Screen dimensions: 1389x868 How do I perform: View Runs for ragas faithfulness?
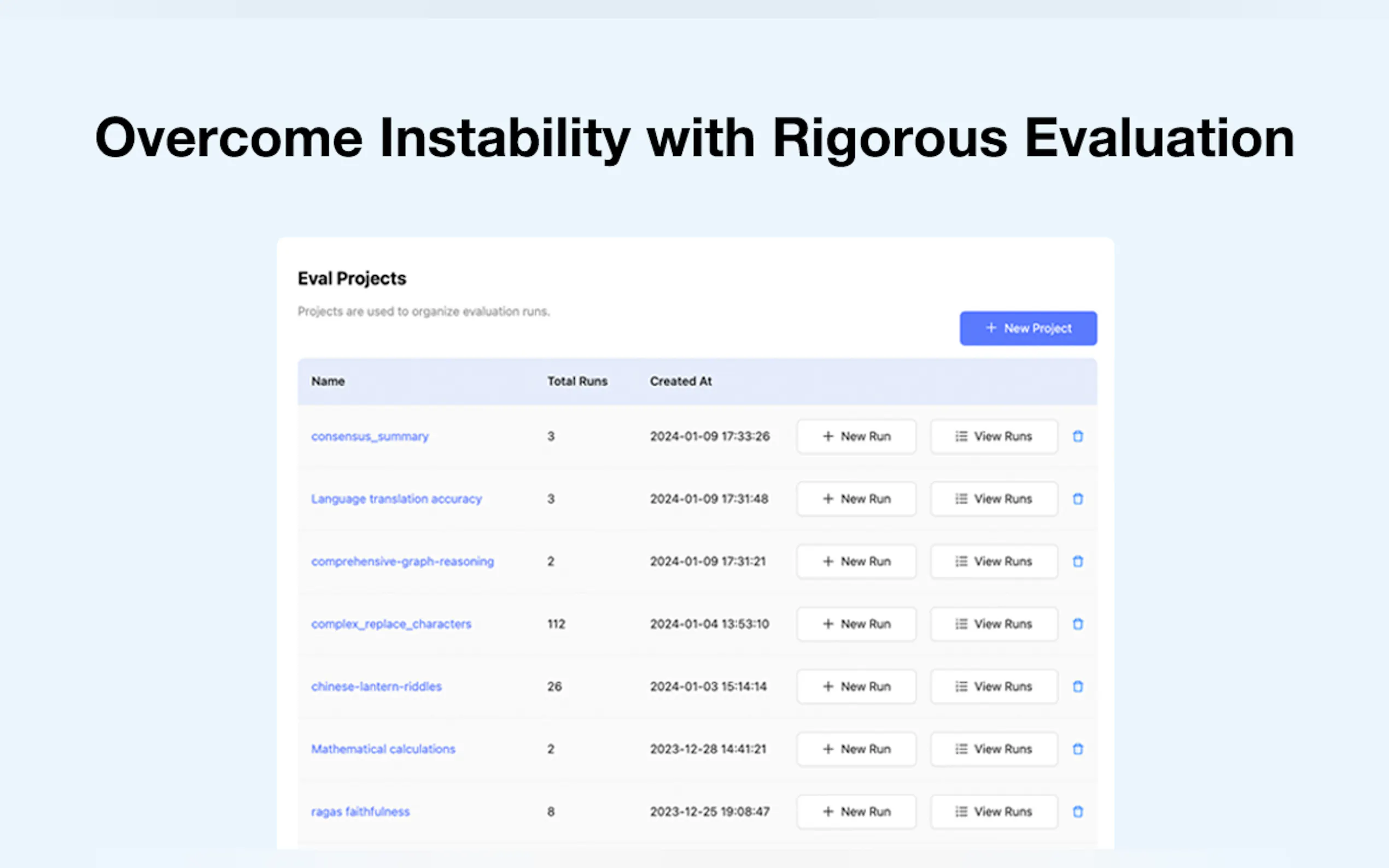[994, 812]
